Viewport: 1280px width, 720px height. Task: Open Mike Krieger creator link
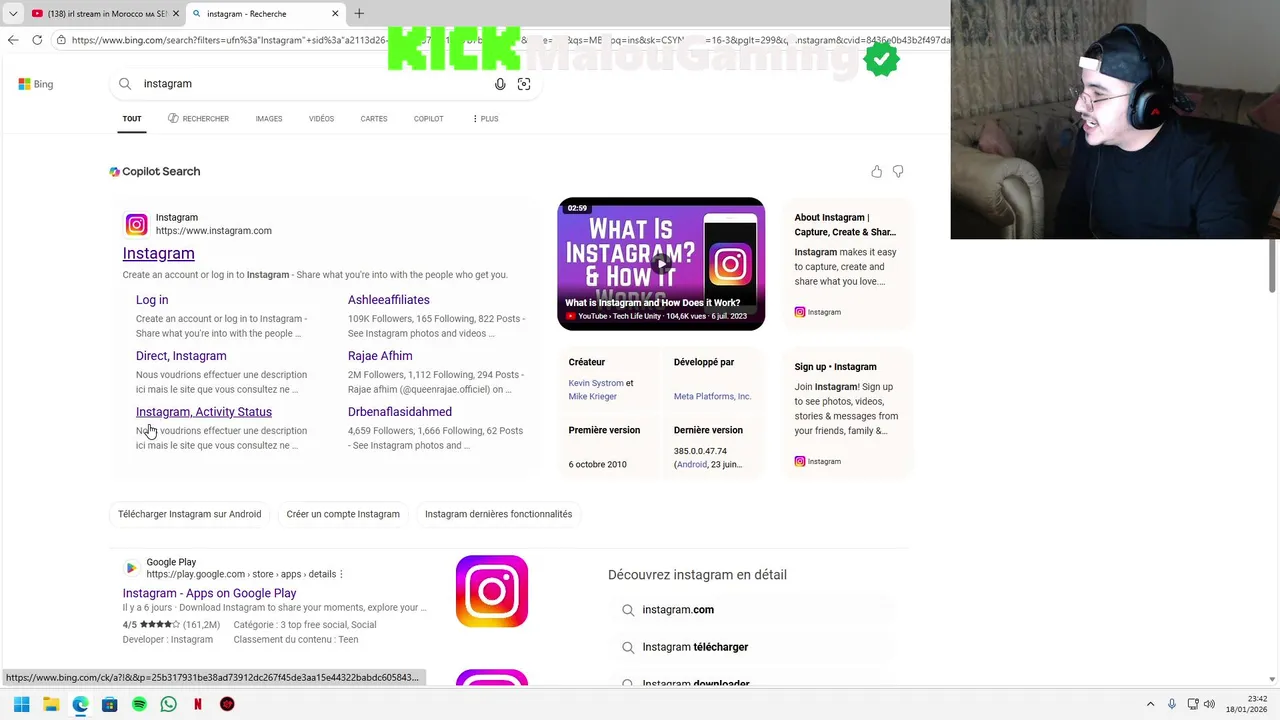593,397
